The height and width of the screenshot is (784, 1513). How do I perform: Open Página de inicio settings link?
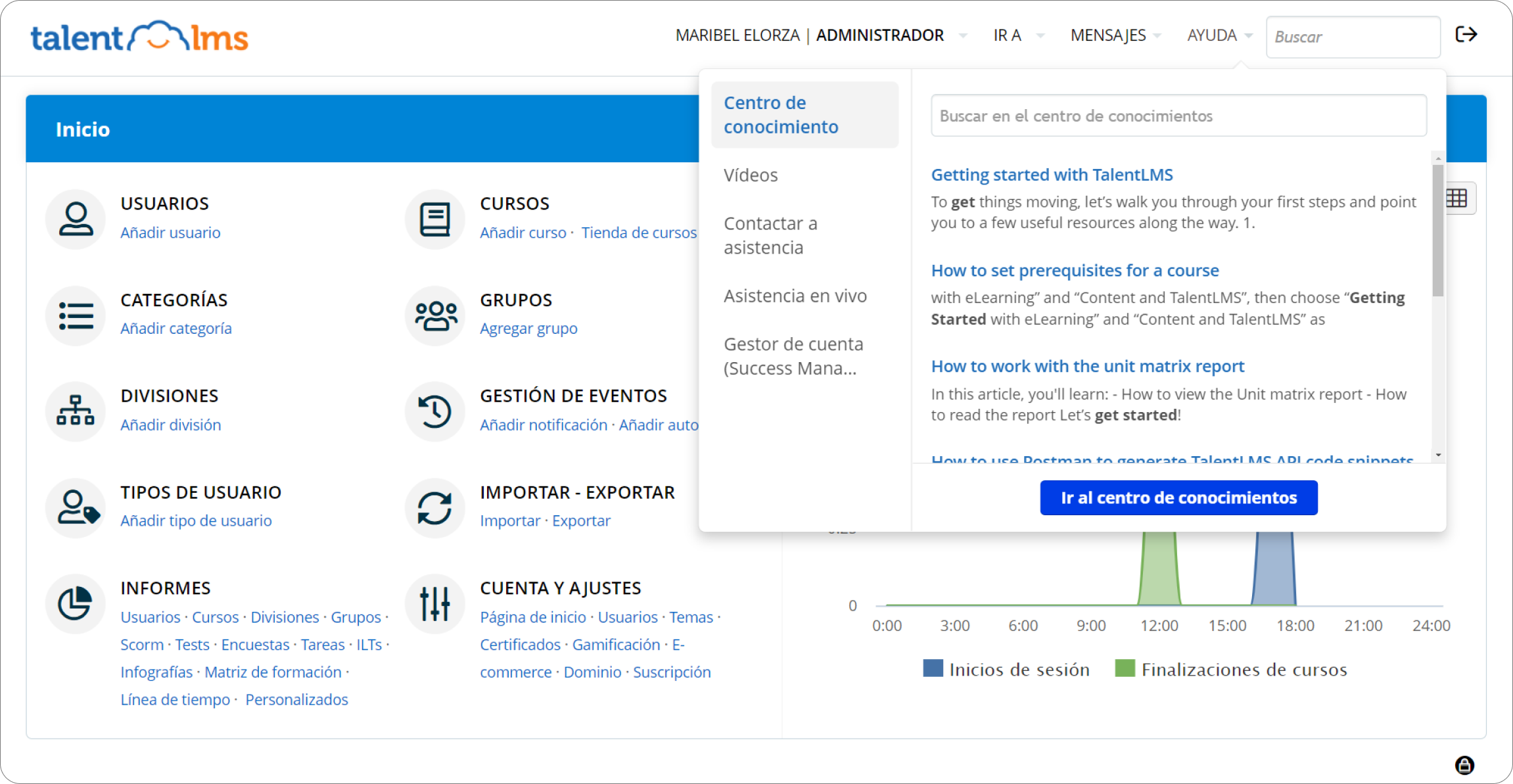tap(533, 616)
